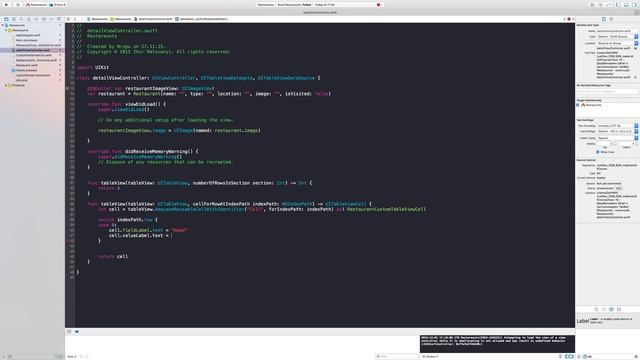Go forward in editor history

[x=82, y=19]
